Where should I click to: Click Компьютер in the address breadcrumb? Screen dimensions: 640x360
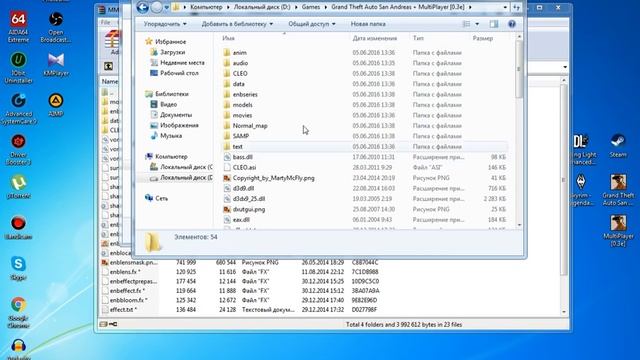tap(206, 7)
